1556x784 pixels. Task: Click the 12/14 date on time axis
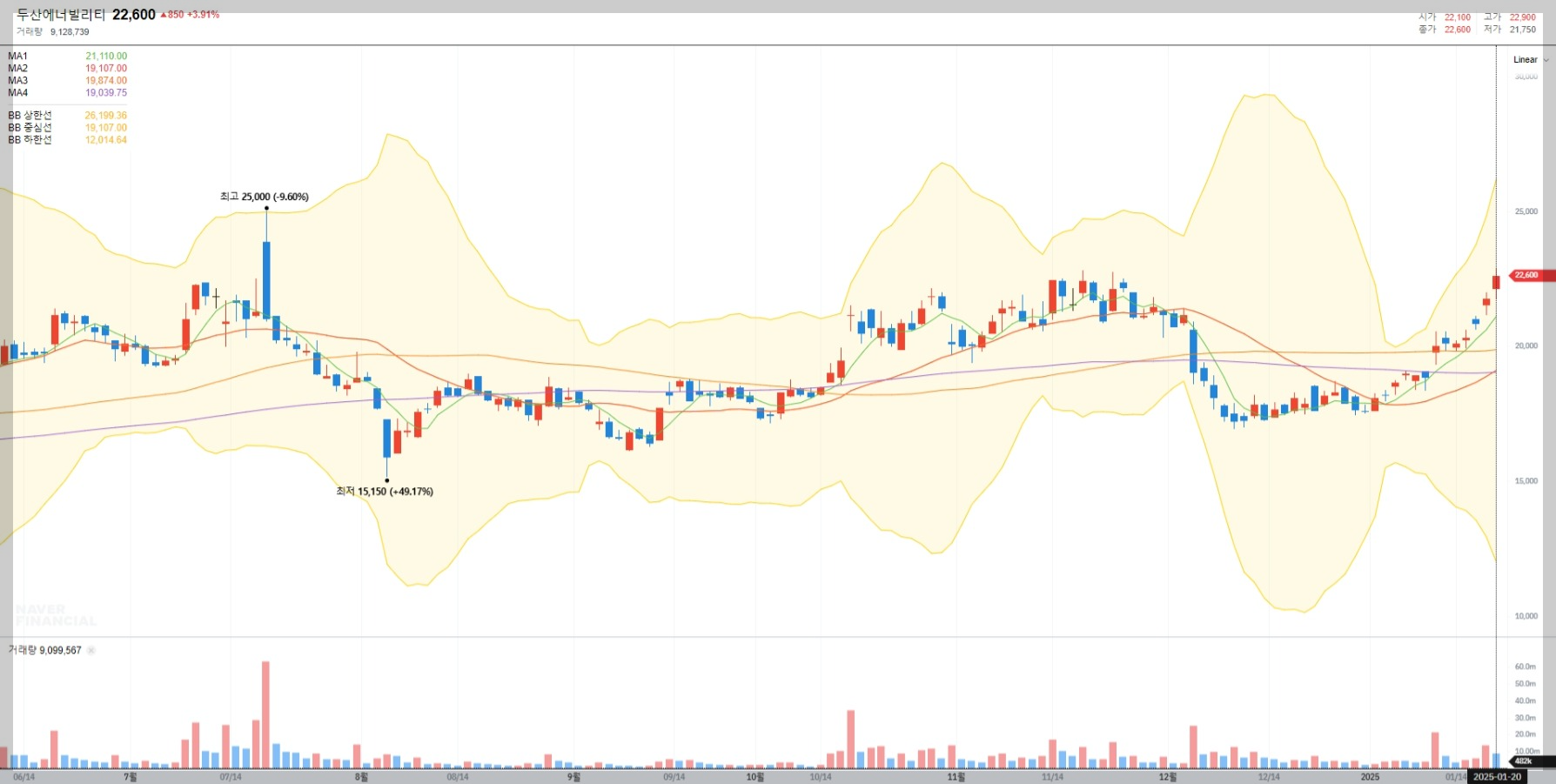1269,777
